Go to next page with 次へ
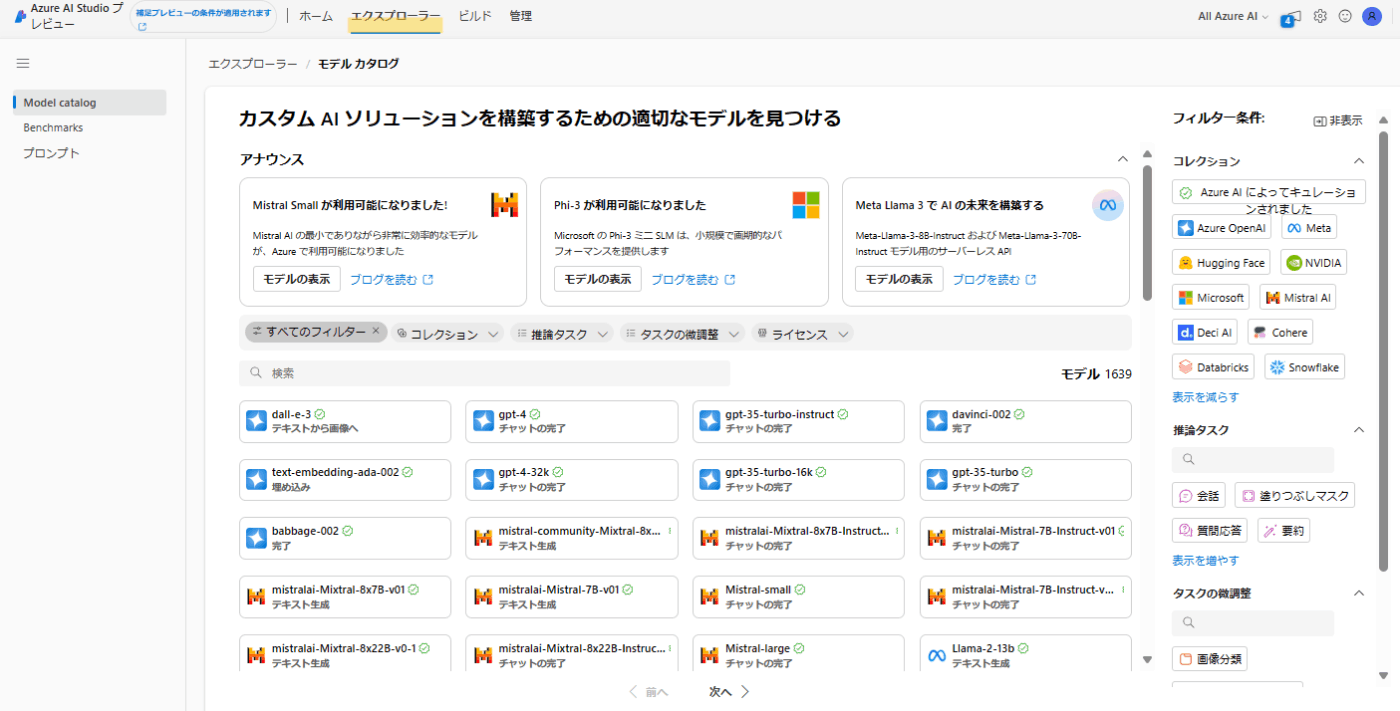The height and width of the screenshot is (711, 1400). (x=729, y=691)
